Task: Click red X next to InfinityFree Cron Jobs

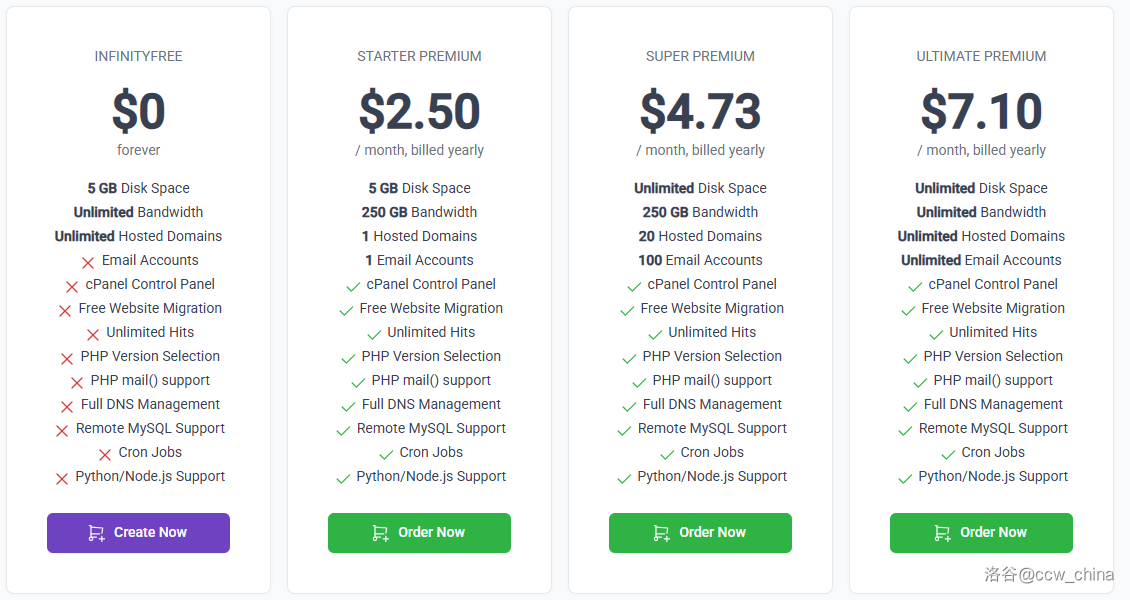Action: point(105,454)
